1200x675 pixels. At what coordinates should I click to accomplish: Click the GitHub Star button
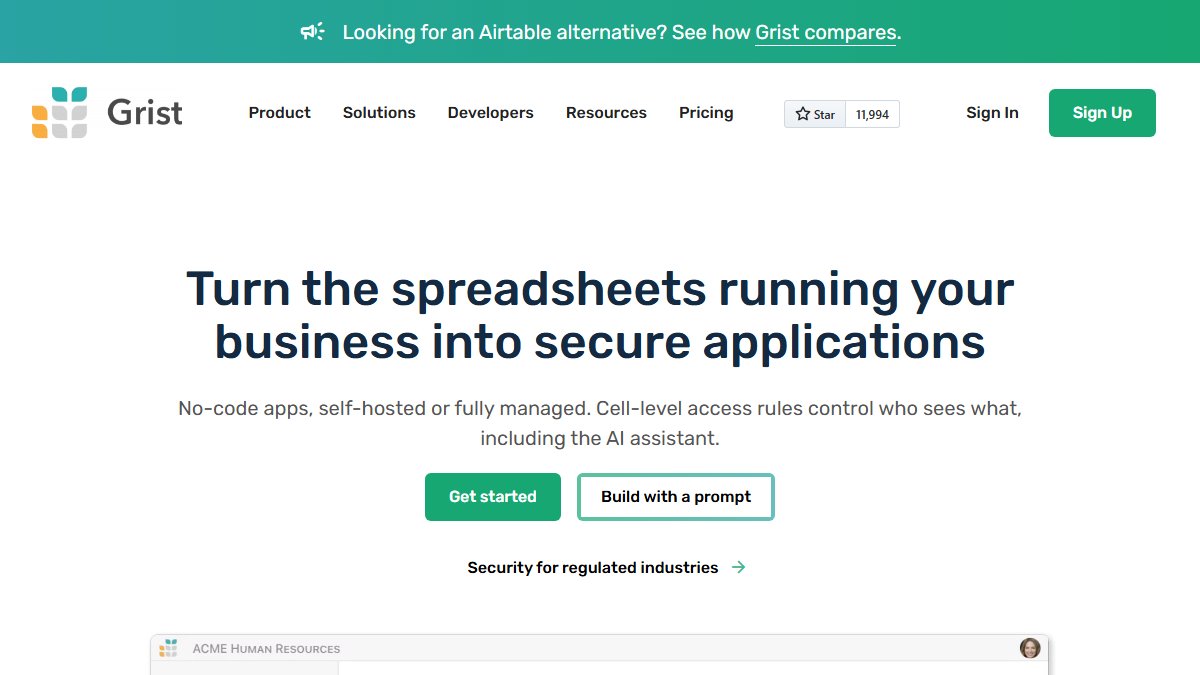[815, 114]
